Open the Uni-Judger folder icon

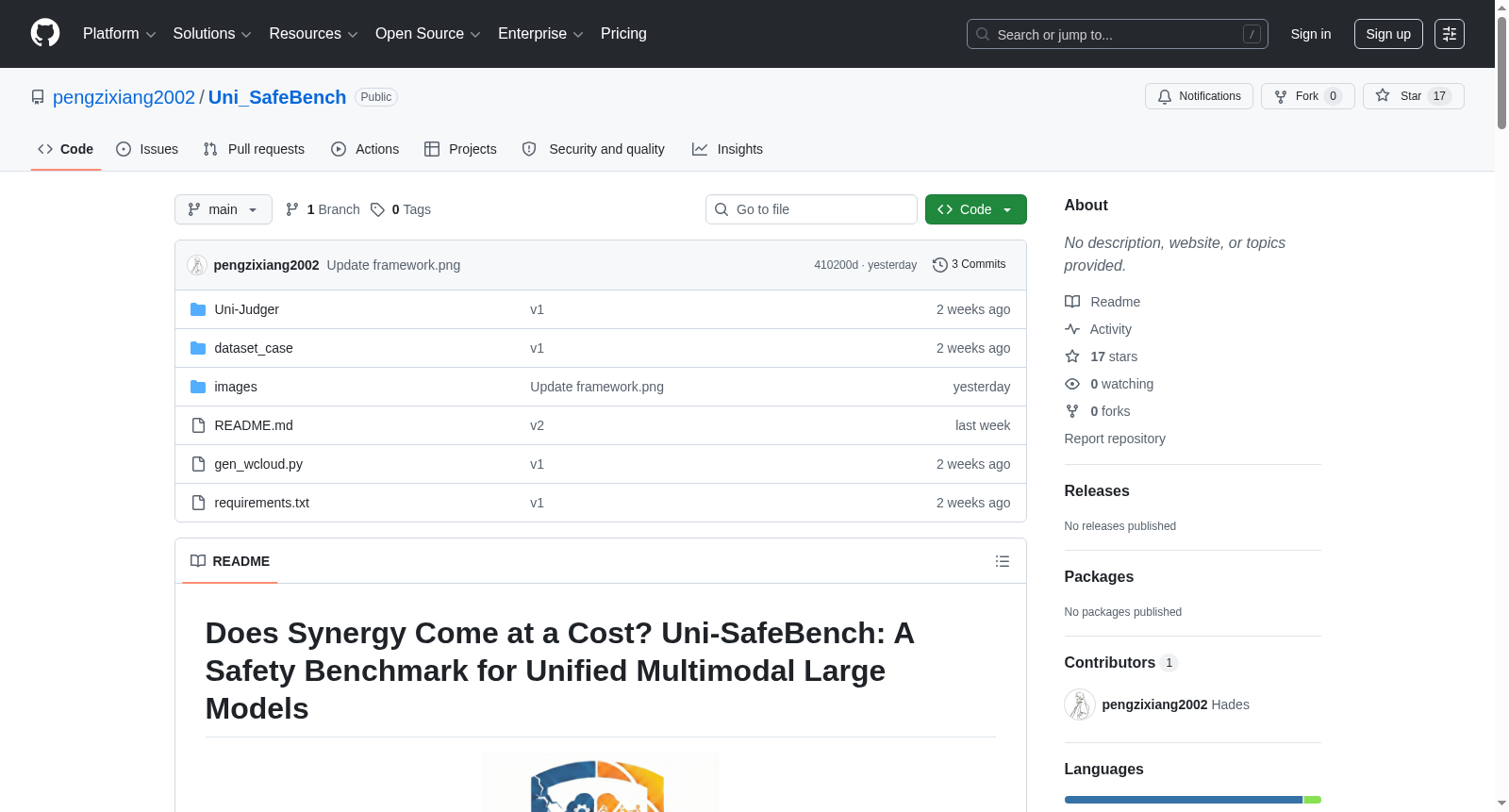(198, 309)
